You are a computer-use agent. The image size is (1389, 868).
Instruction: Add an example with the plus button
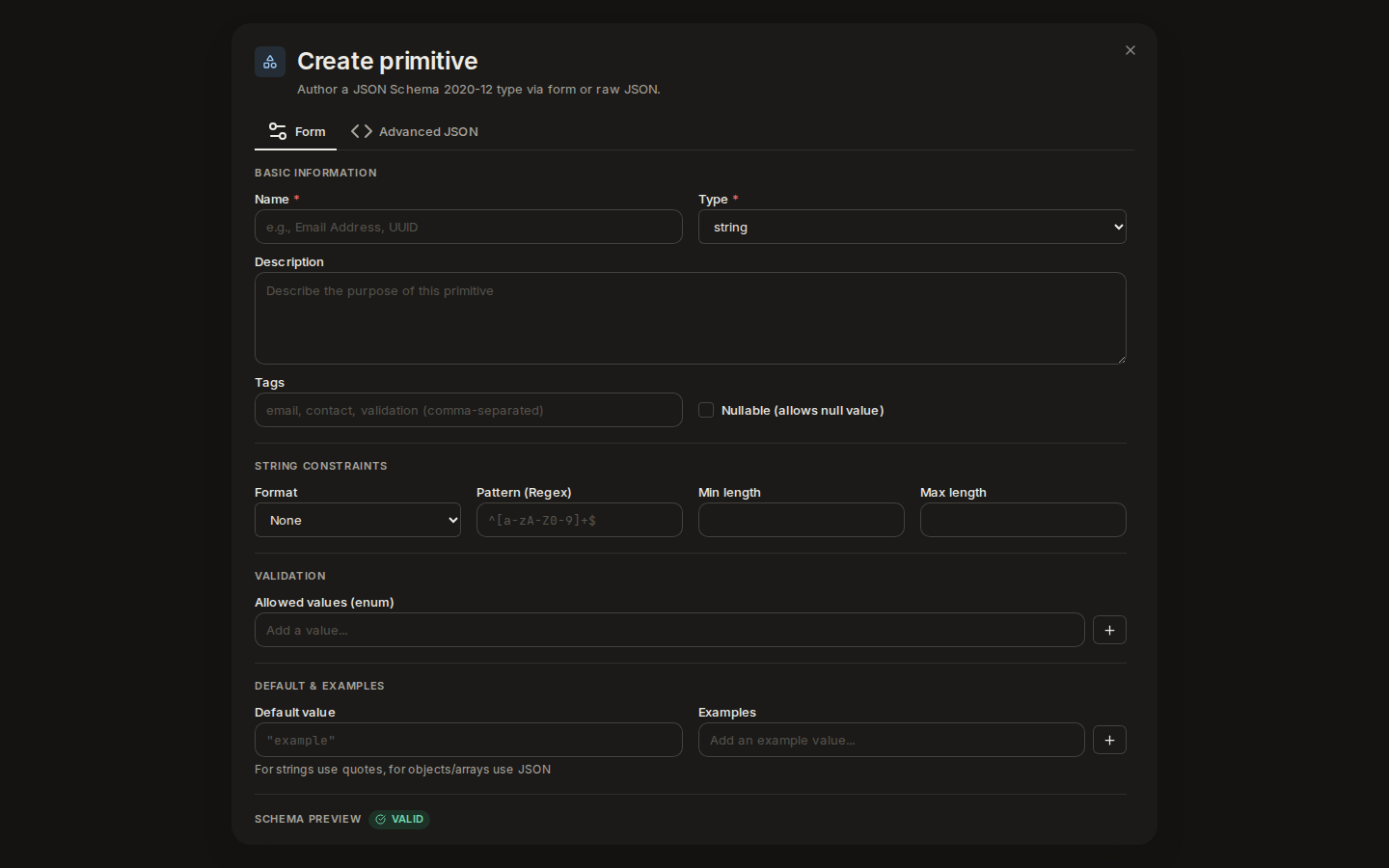click(1109, 740)
